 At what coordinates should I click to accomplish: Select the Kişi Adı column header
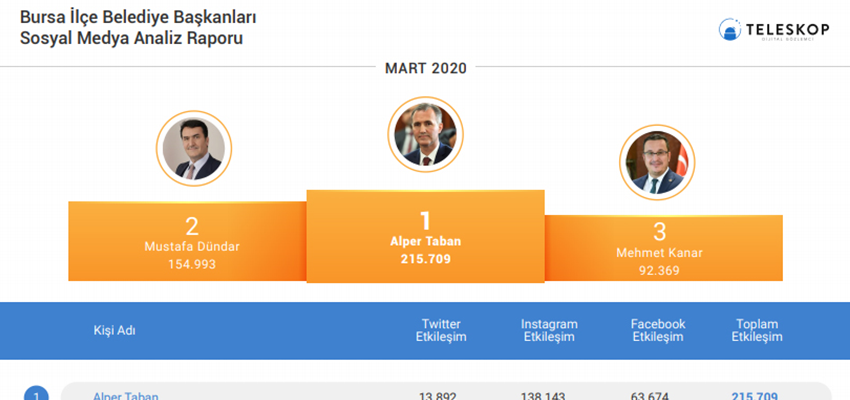point(114,331)
